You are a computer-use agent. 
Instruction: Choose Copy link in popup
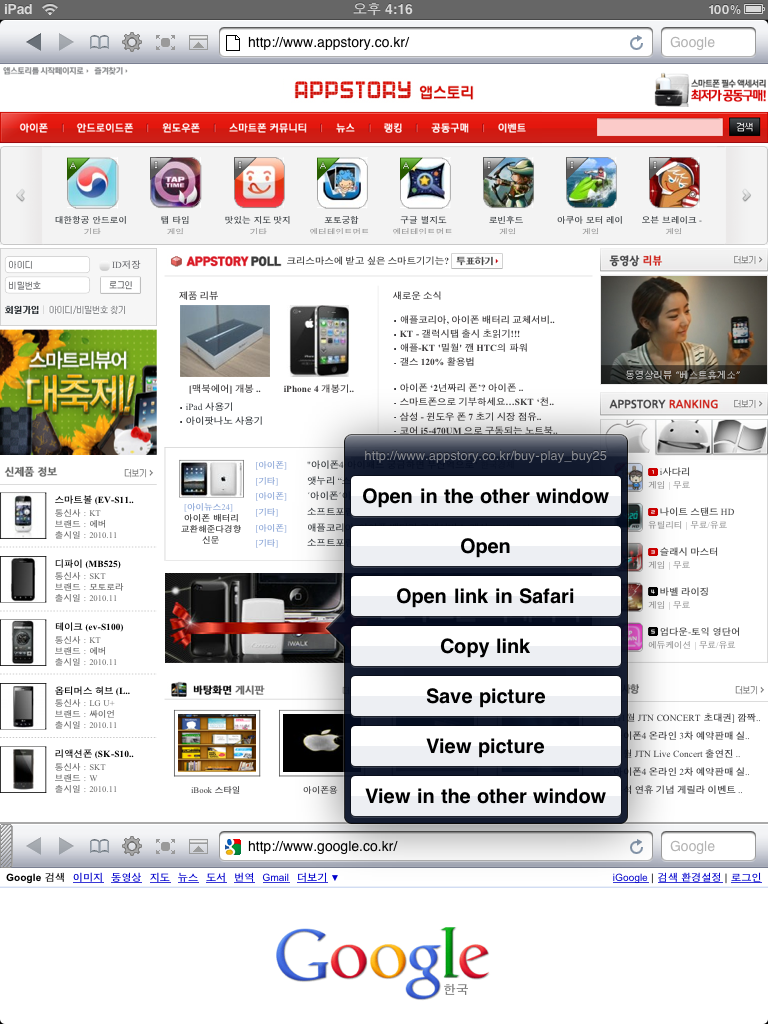[x=485, y=646]
